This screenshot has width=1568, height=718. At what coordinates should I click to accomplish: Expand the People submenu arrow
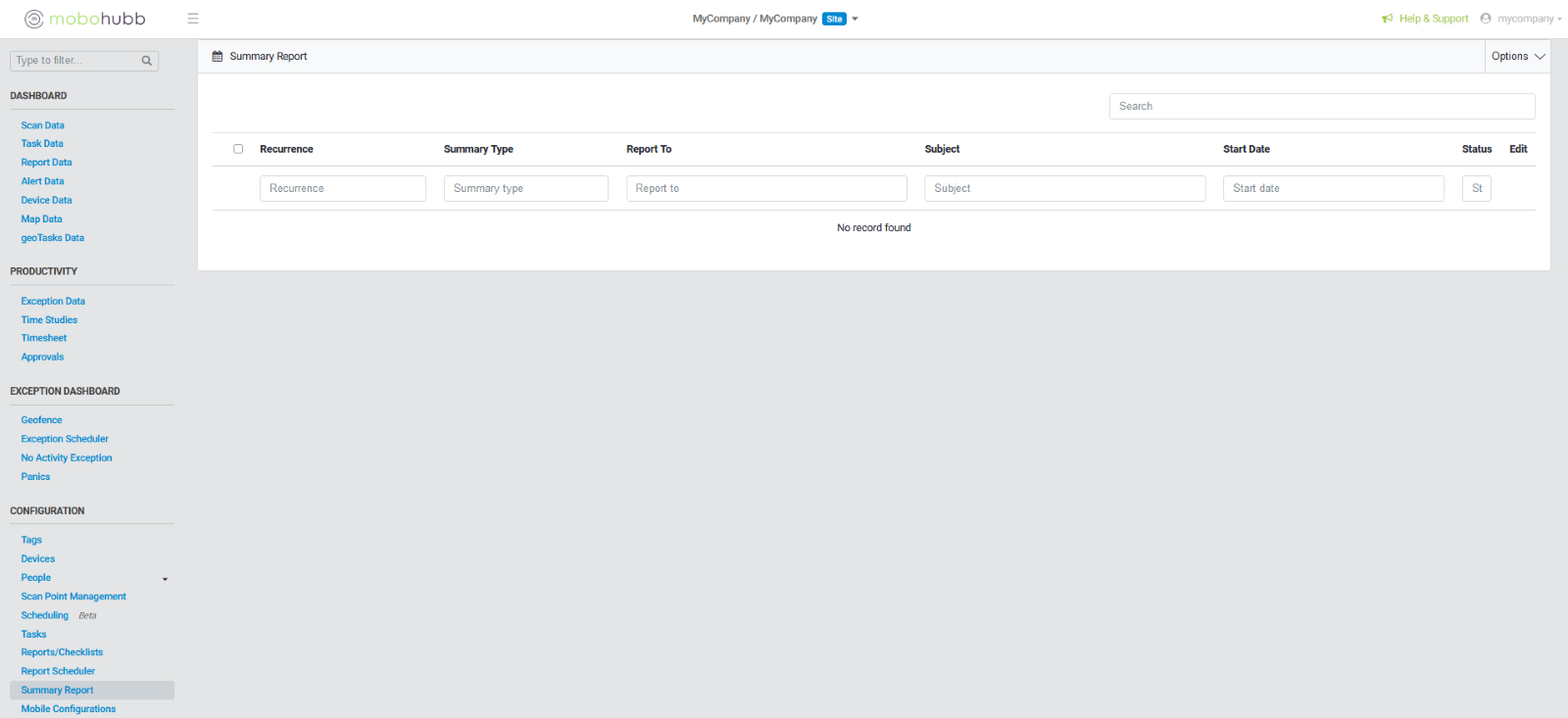point(165,579)
